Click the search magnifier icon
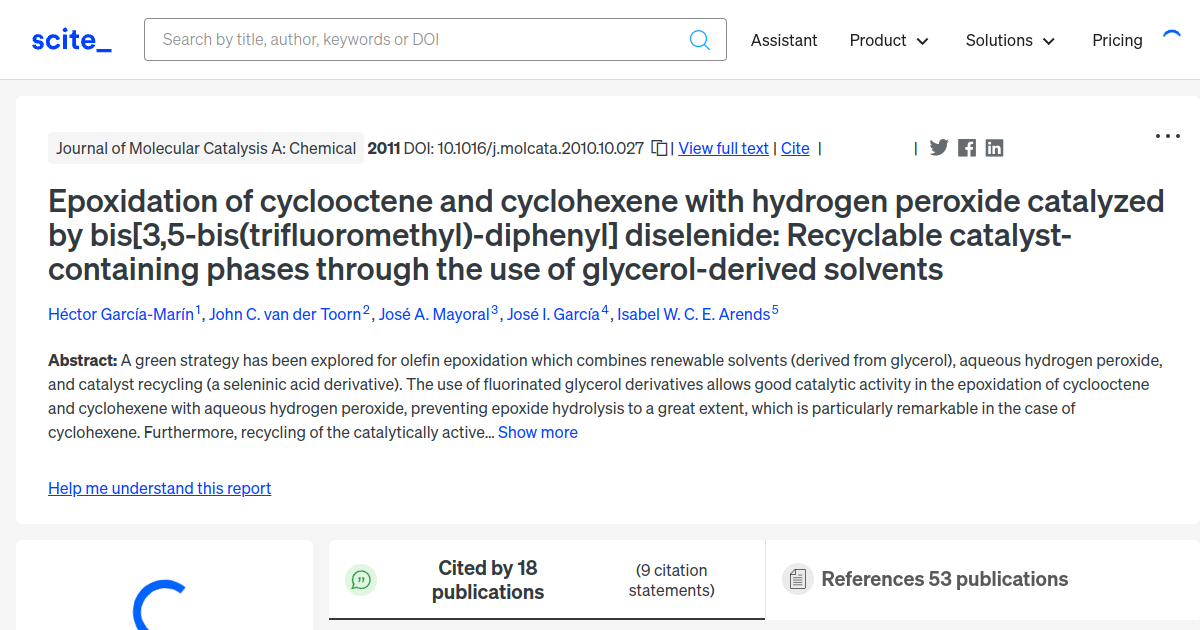Screen dimensions: 1200x630 (x=700, y=40)
